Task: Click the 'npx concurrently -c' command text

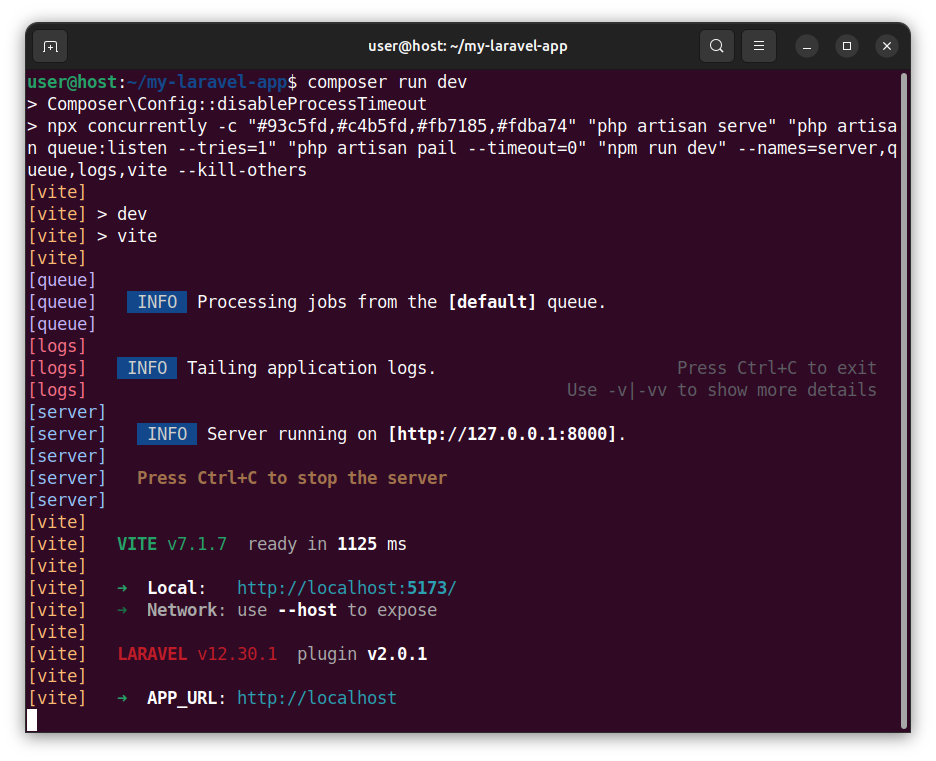Action: point(142,127)
